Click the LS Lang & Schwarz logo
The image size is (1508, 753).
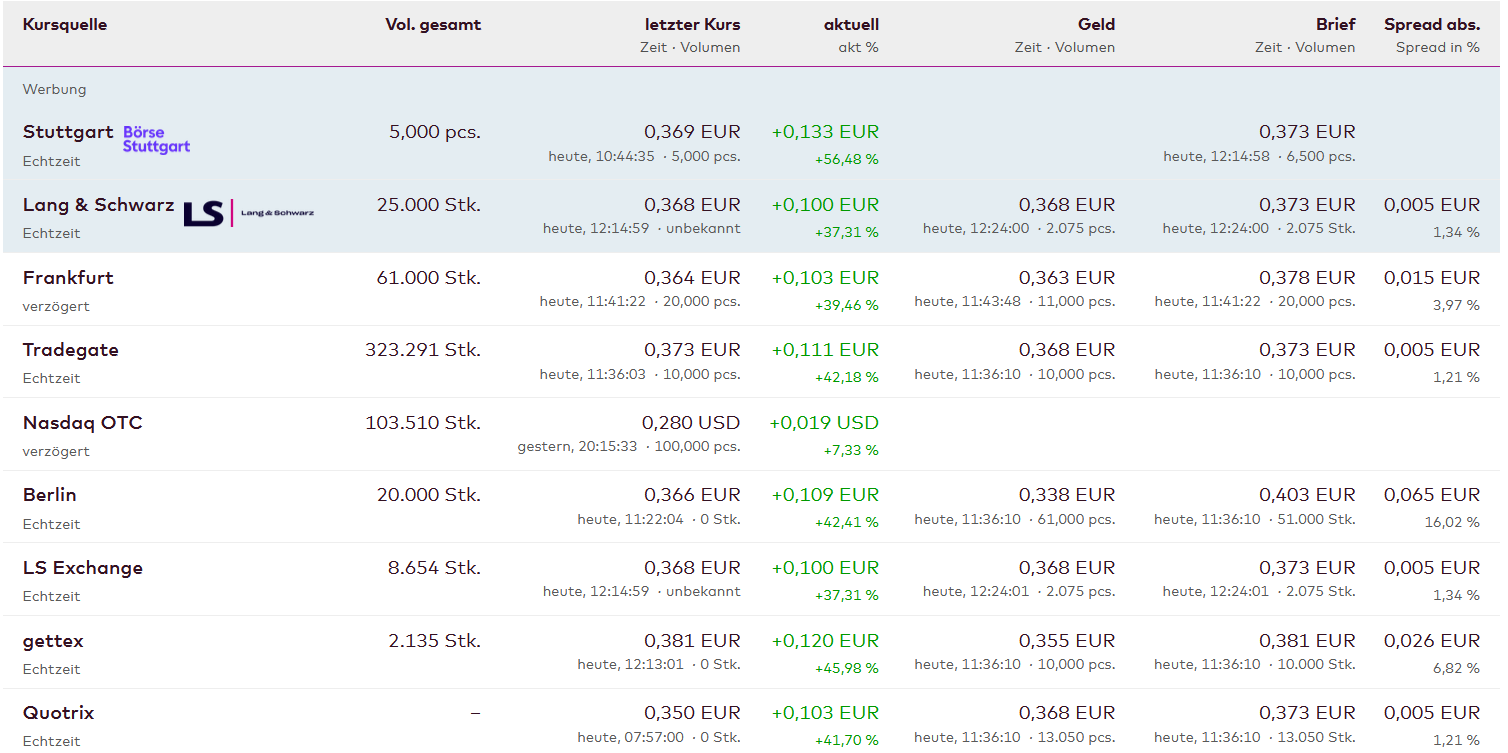[x=249, y=212]
